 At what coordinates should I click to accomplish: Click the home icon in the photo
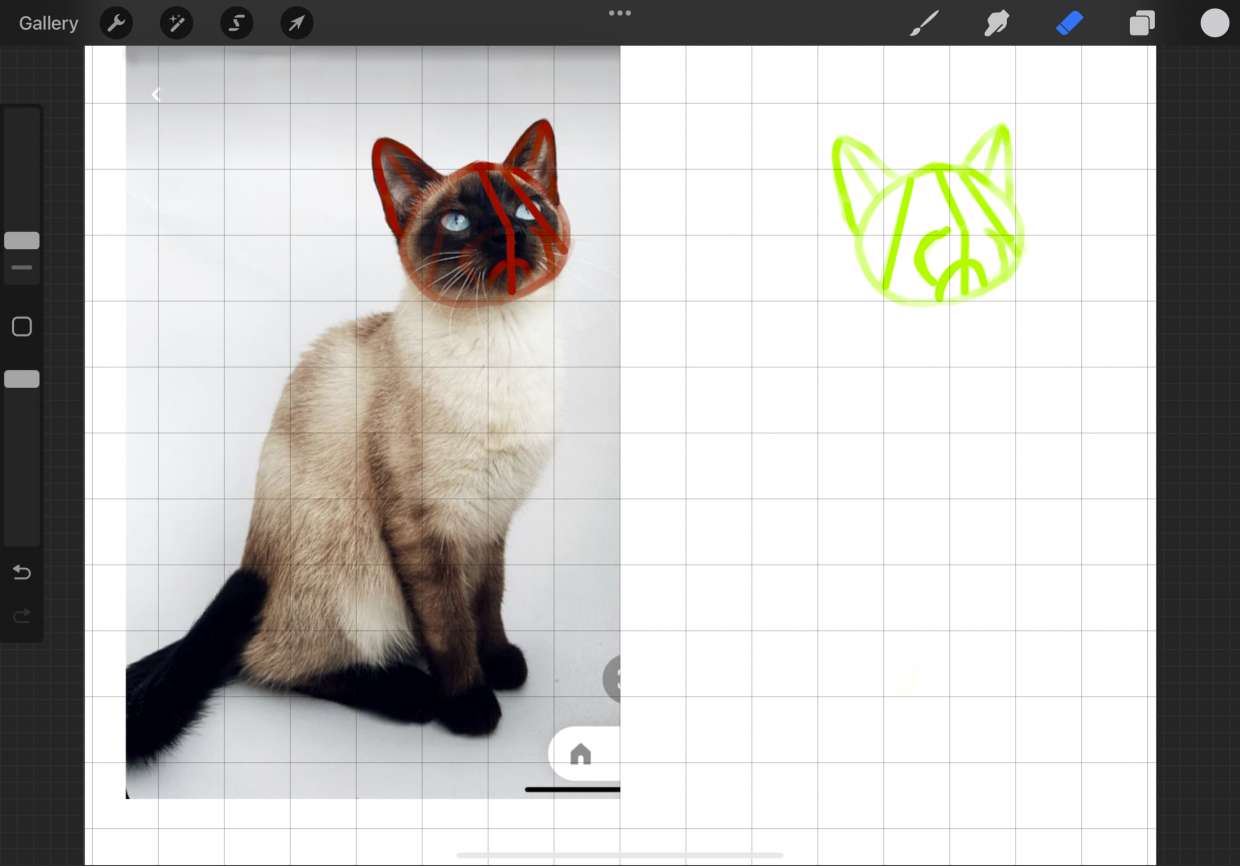point(580,754)
